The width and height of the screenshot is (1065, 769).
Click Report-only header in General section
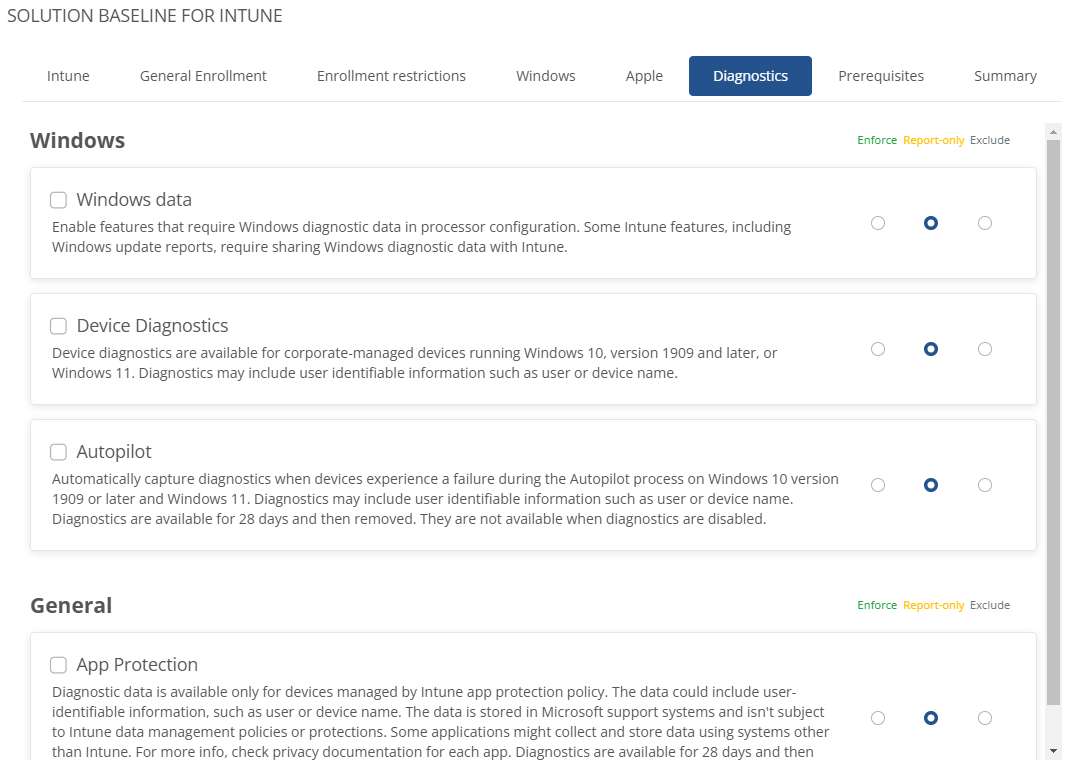tap(933, 605)
